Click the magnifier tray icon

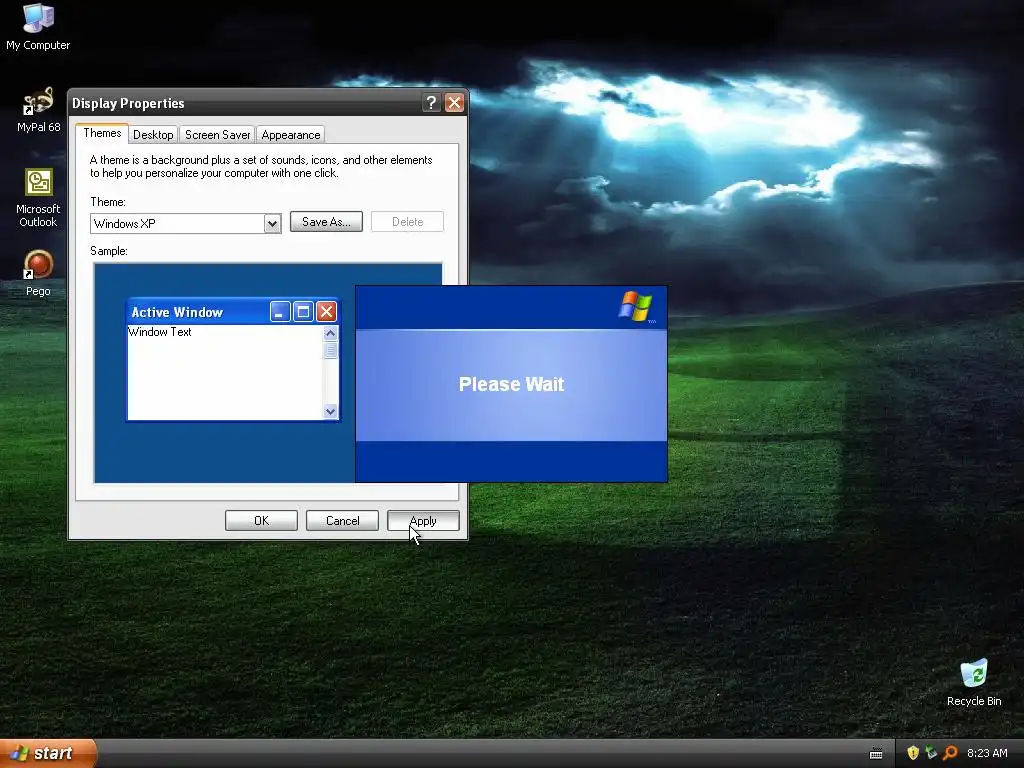tap(950, 753)
